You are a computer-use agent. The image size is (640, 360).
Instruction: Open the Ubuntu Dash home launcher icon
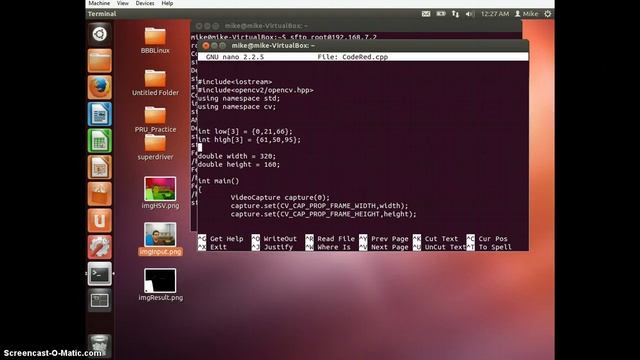coord(100,34)
